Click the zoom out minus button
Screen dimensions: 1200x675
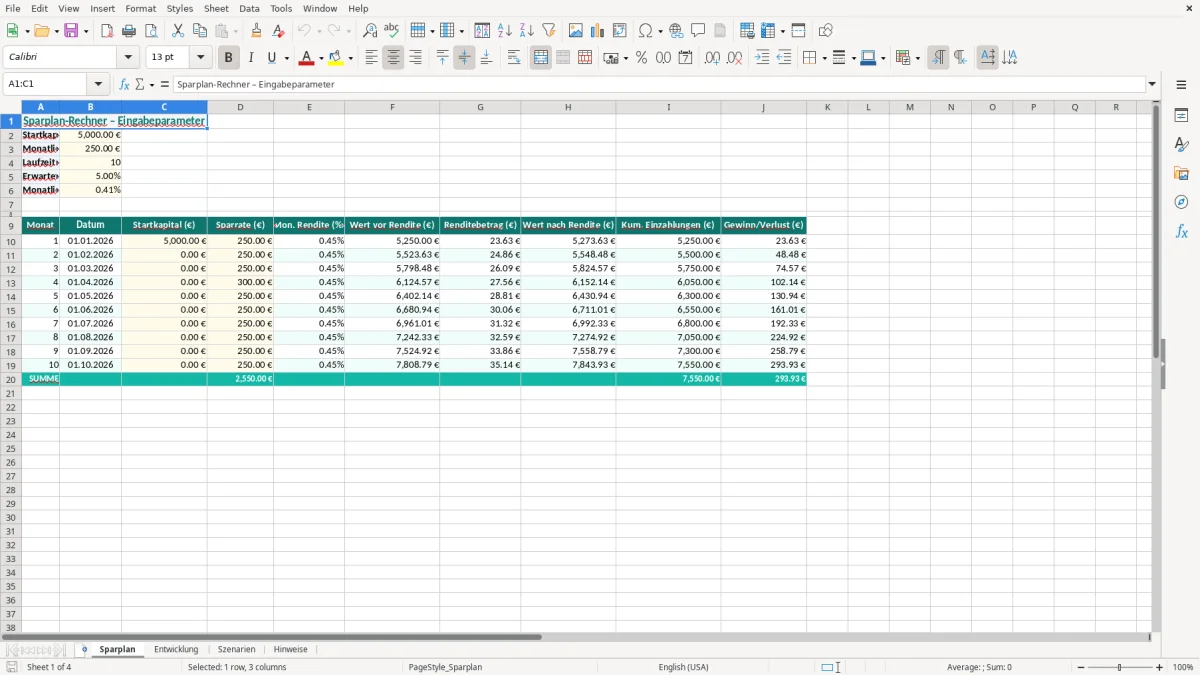(1081, 667)
